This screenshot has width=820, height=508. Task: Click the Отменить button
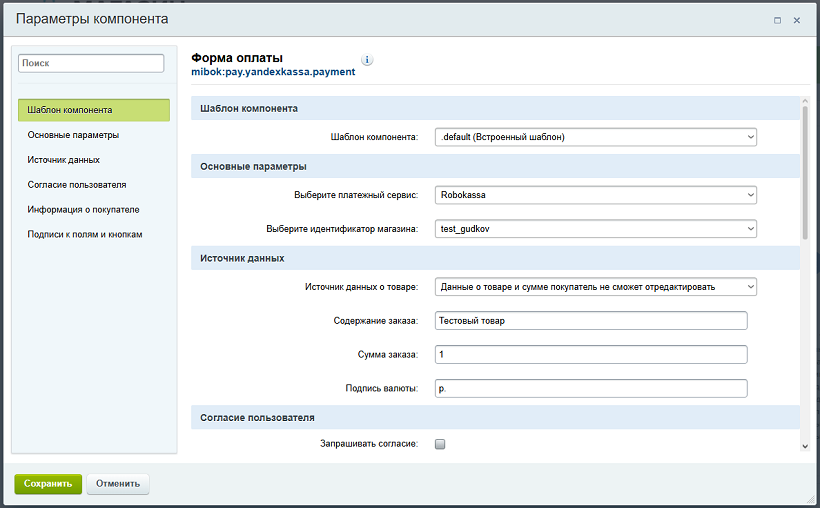118,484
